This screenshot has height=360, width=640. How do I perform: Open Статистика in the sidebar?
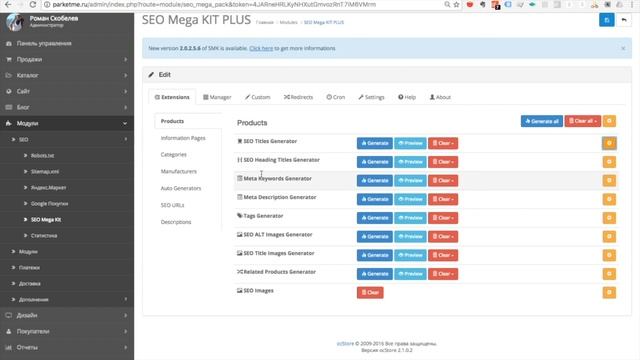(x=44, y=236)
